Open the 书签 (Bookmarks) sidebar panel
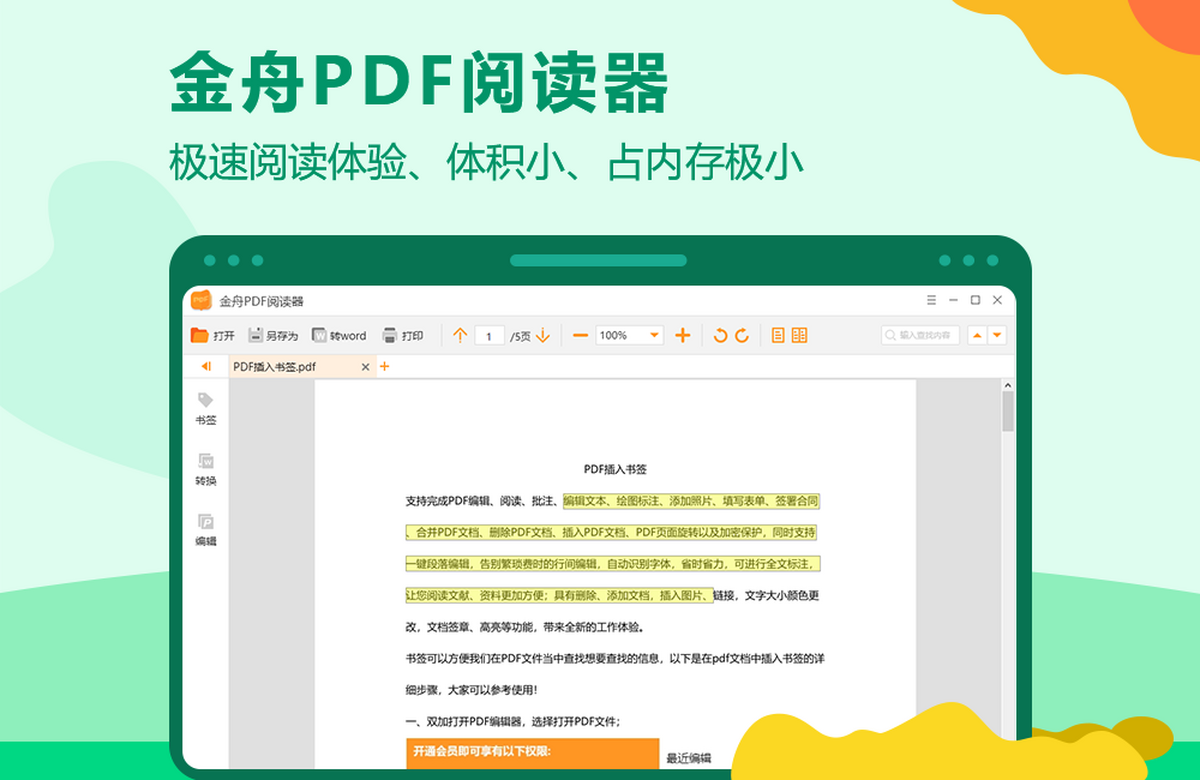The height and width of the screenshot is (780, 1200). point(205,408)
